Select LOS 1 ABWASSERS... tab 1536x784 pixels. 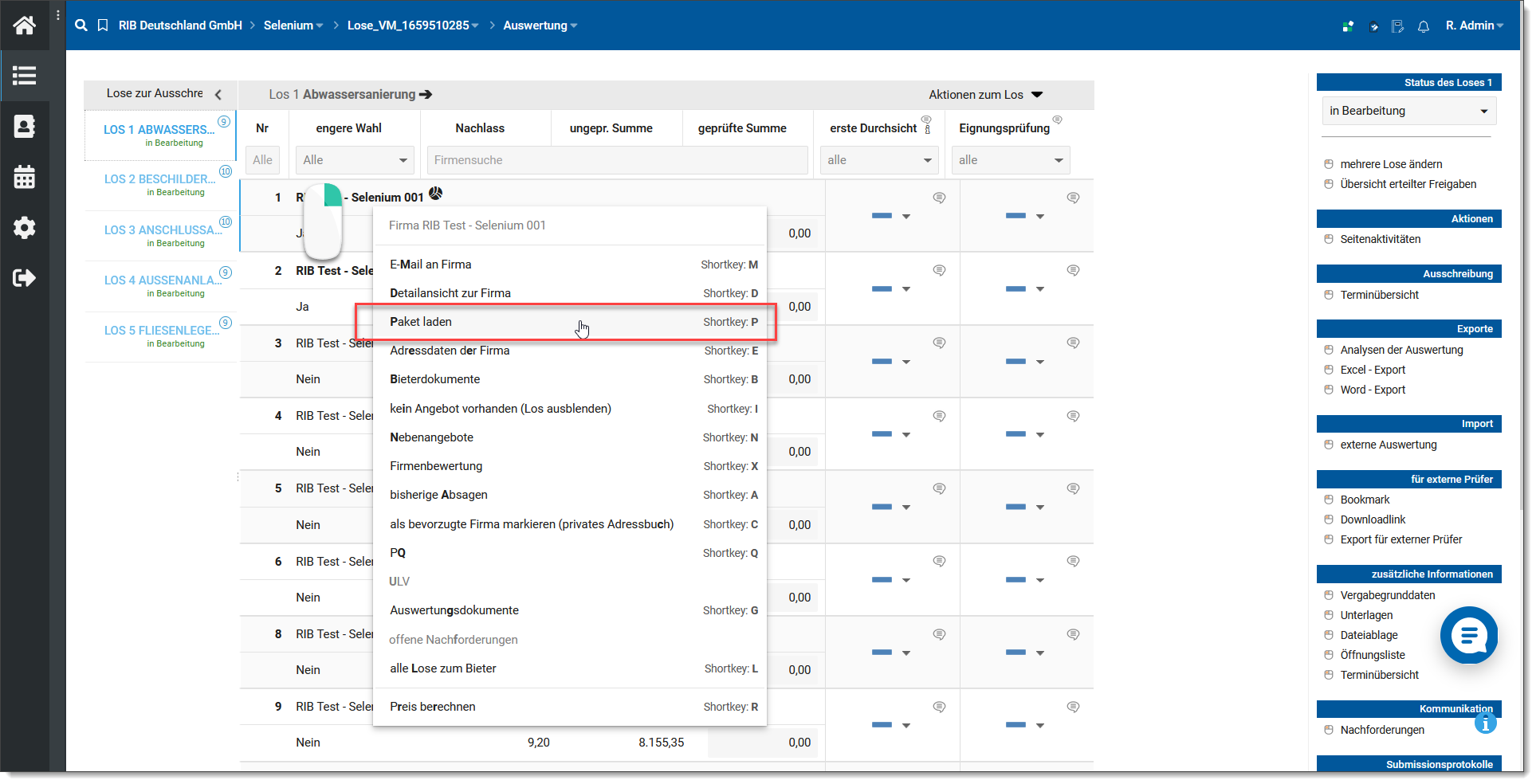tap(160, 135)
